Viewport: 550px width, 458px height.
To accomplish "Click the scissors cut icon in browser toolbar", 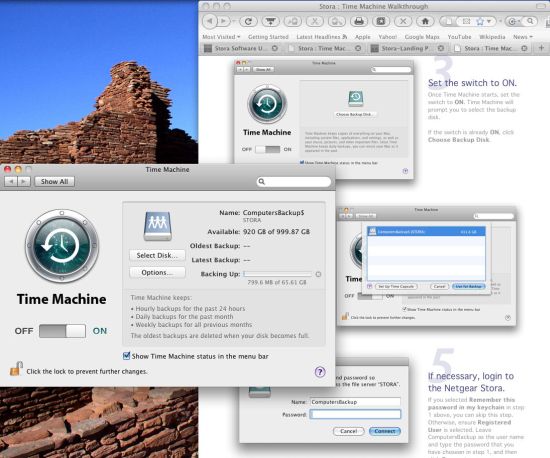I will (x=315, y=21).
